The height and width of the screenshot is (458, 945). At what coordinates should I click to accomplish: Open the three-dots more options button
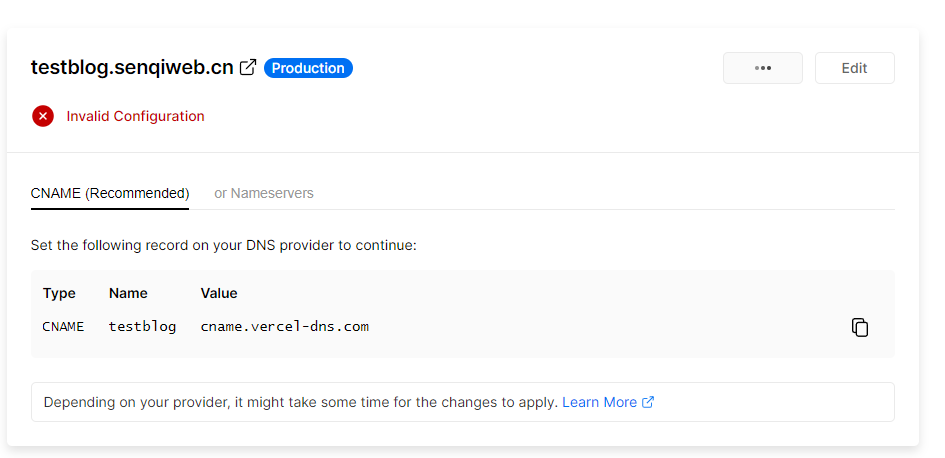pos(763,68)
